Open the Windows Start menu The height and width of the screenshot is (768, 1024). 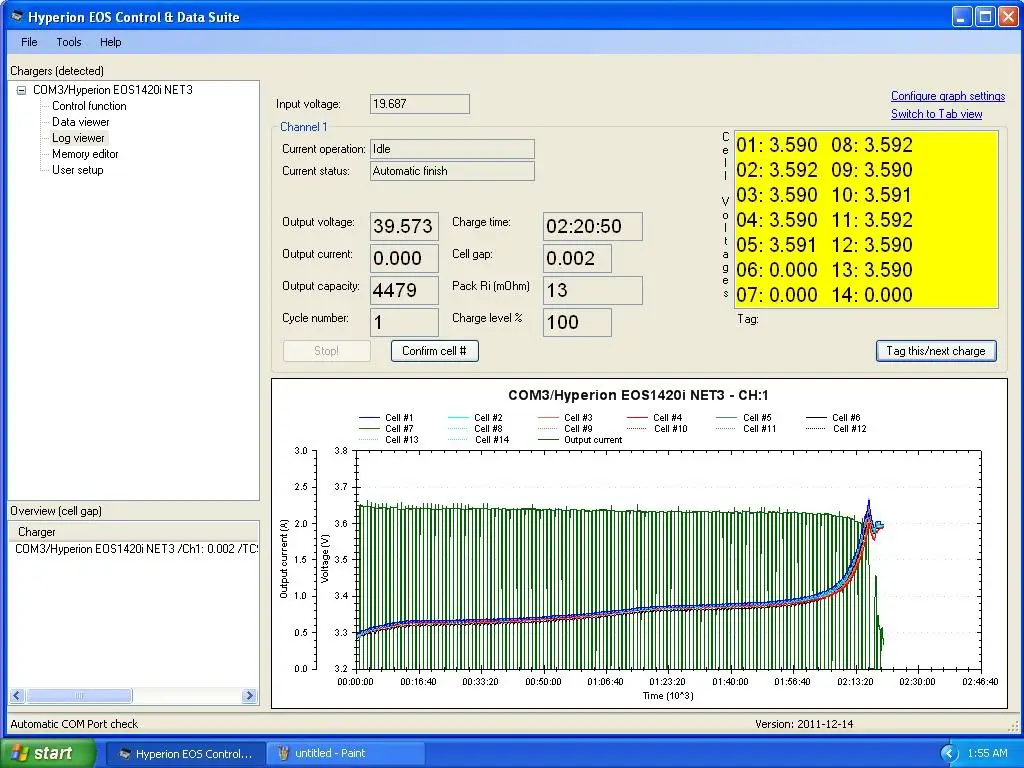pos(48,753)
